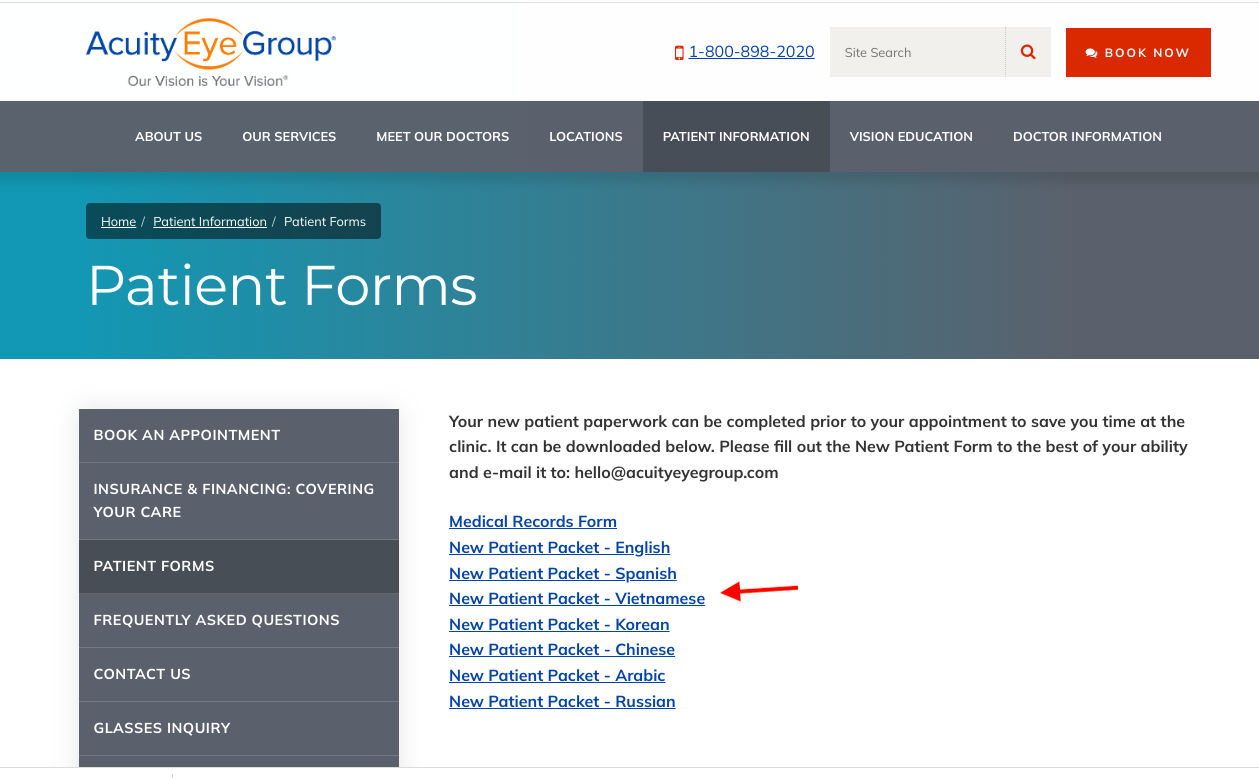Viewport: 1259px width, 778px height.
Task: Click the Book Now button
Action: [1138, 52]
